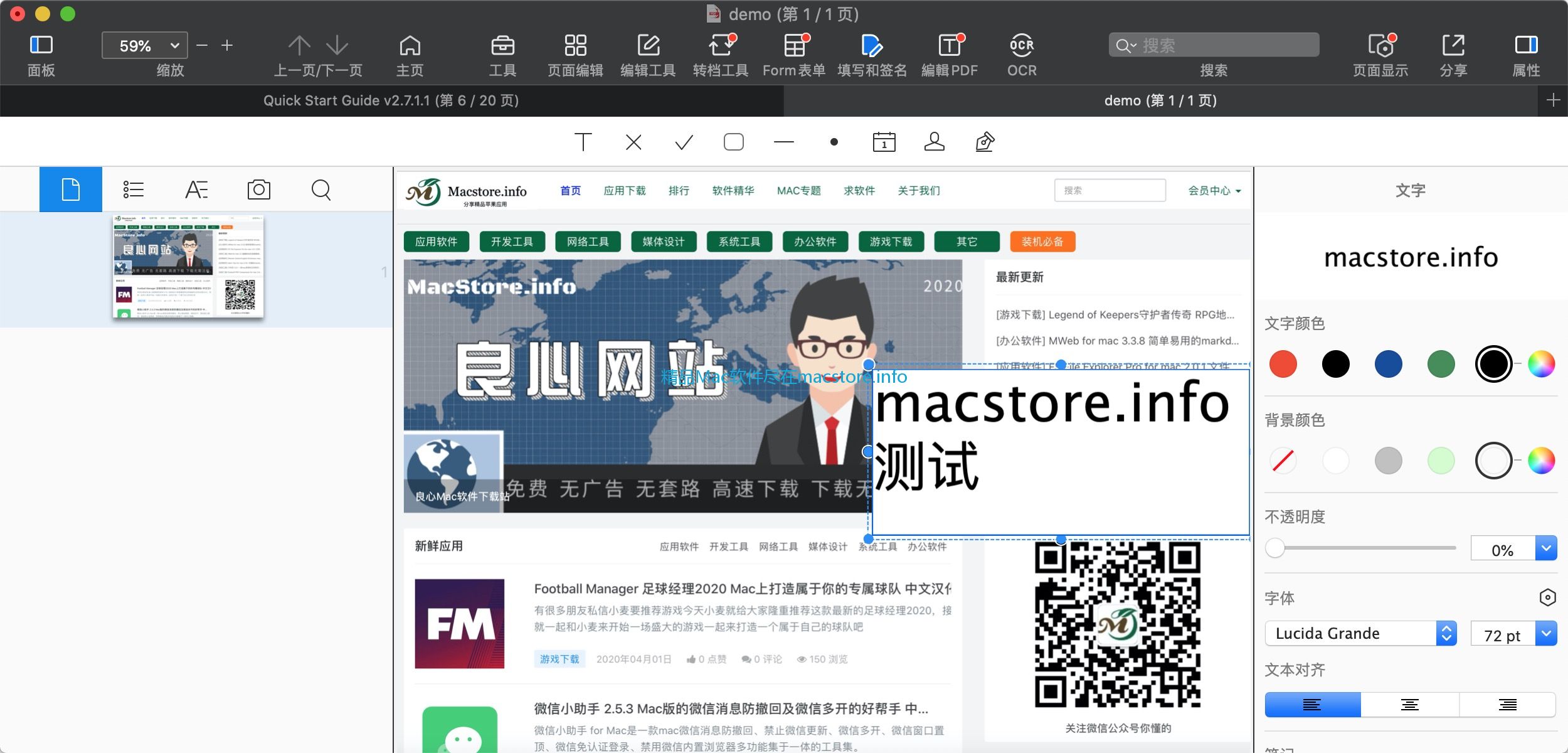Click the macstore.info text annotation box
This screenshot has height=753, width=1568.
(1060, 452)
